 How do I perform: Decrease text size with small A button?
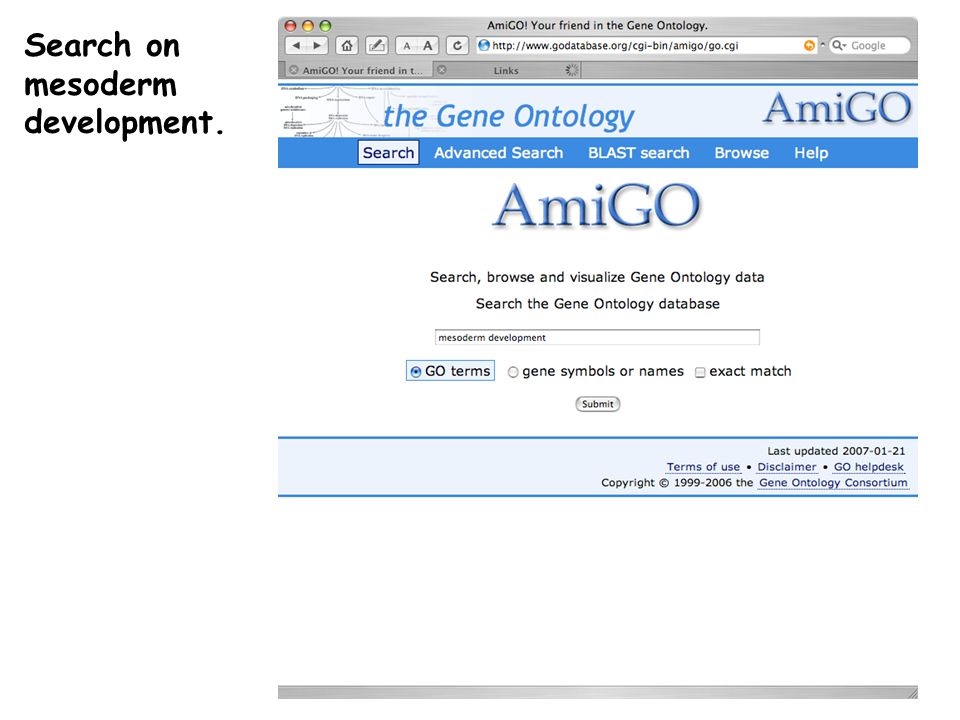pyautogui.click(x=407, y=45)
